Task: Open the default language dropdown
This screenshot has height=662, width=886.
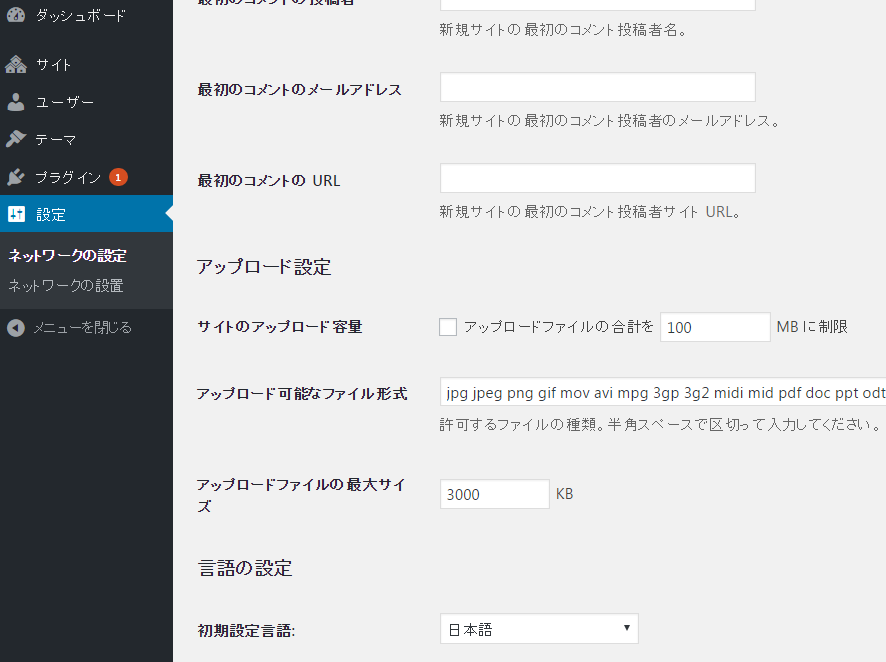Action: click(539, 629)
